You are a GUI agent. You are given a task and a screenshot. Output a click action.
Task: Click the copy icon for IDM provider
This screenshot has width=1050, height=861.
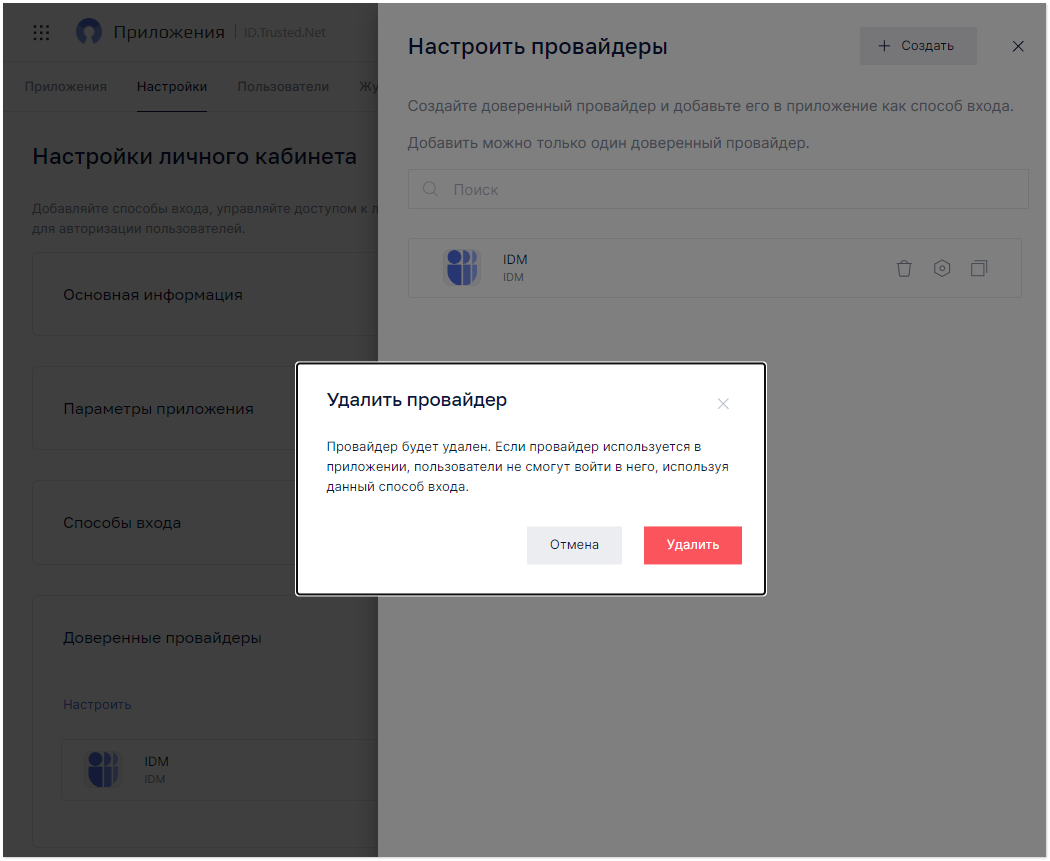[979, 268]
